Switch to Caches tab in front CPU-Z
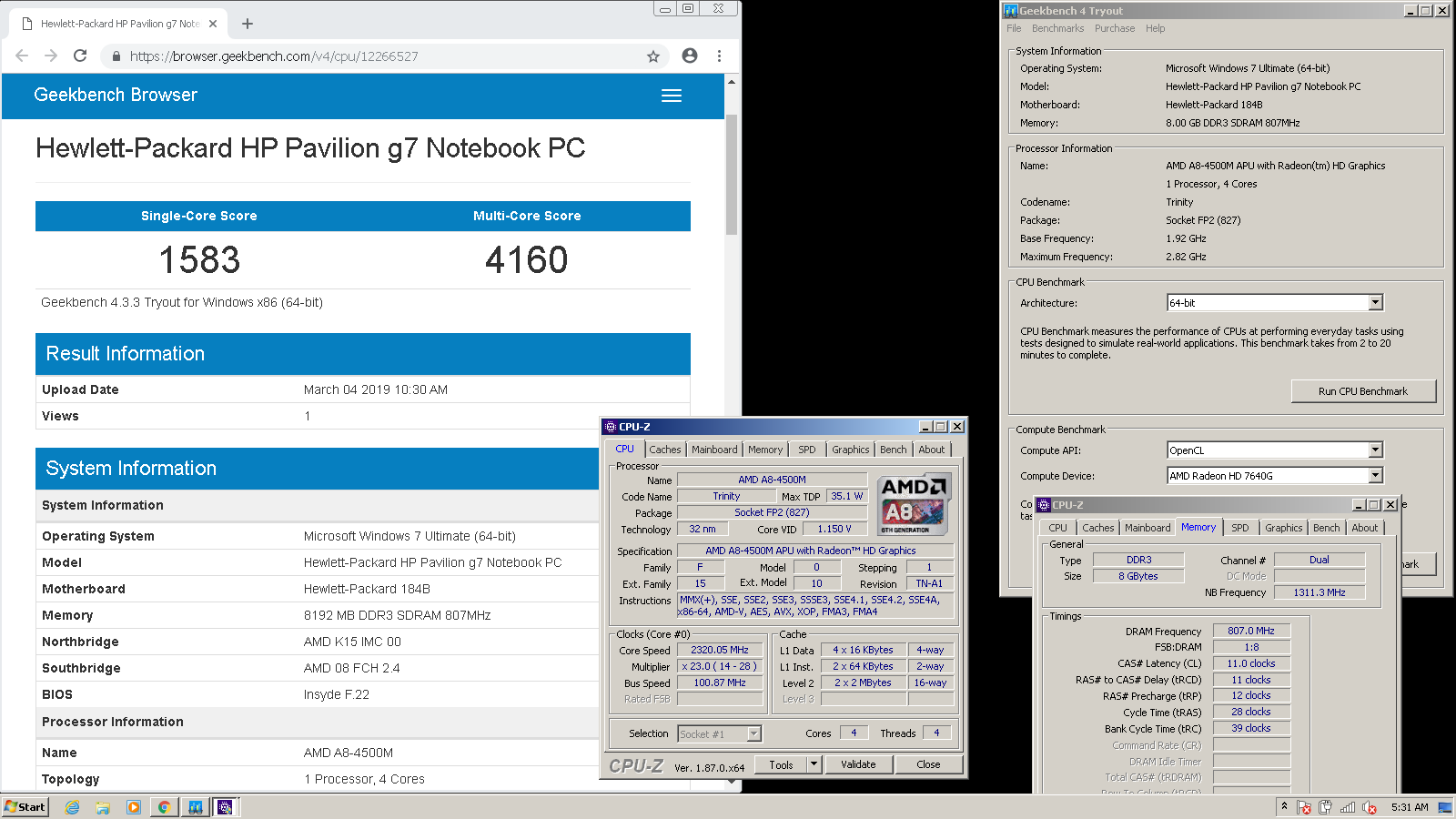Viewport: 1456px width, 819px height. point(664,450)
